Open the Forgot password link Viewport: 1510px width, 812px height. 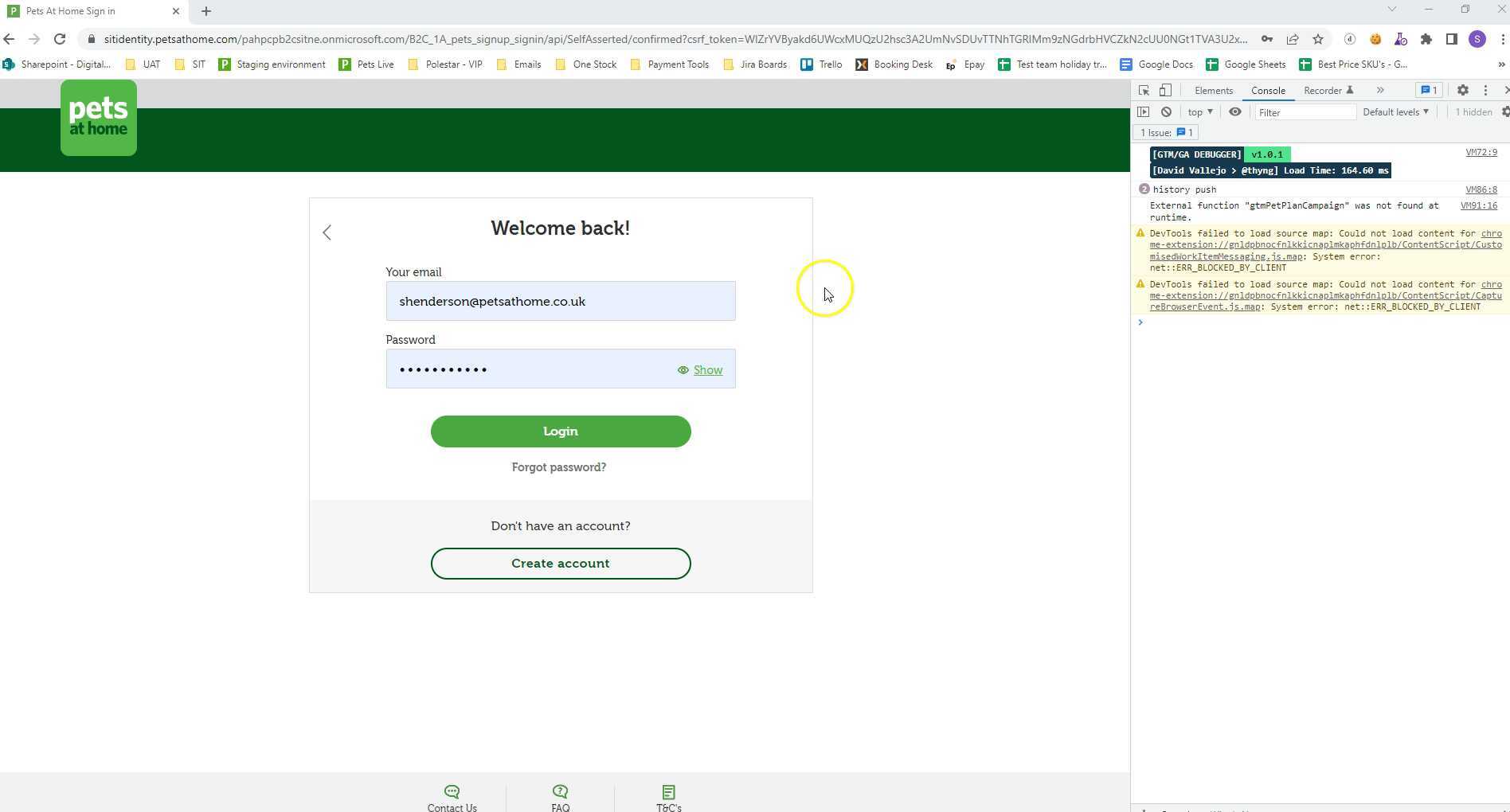click(559, 467)
